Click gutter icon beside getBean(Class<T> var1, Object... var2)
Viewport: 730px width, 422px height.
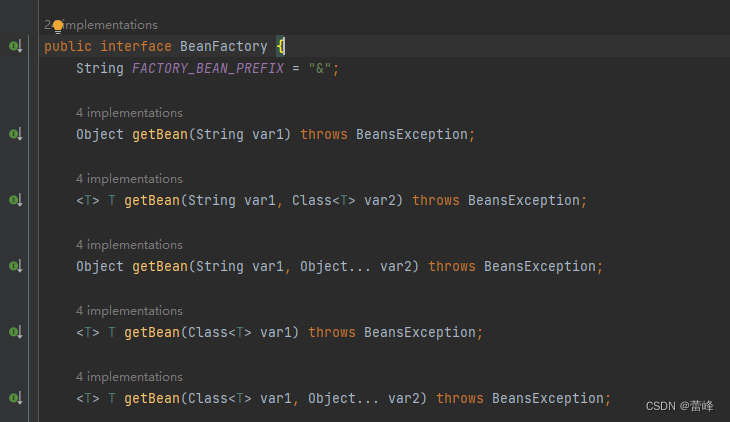click(x=16, y=398)
